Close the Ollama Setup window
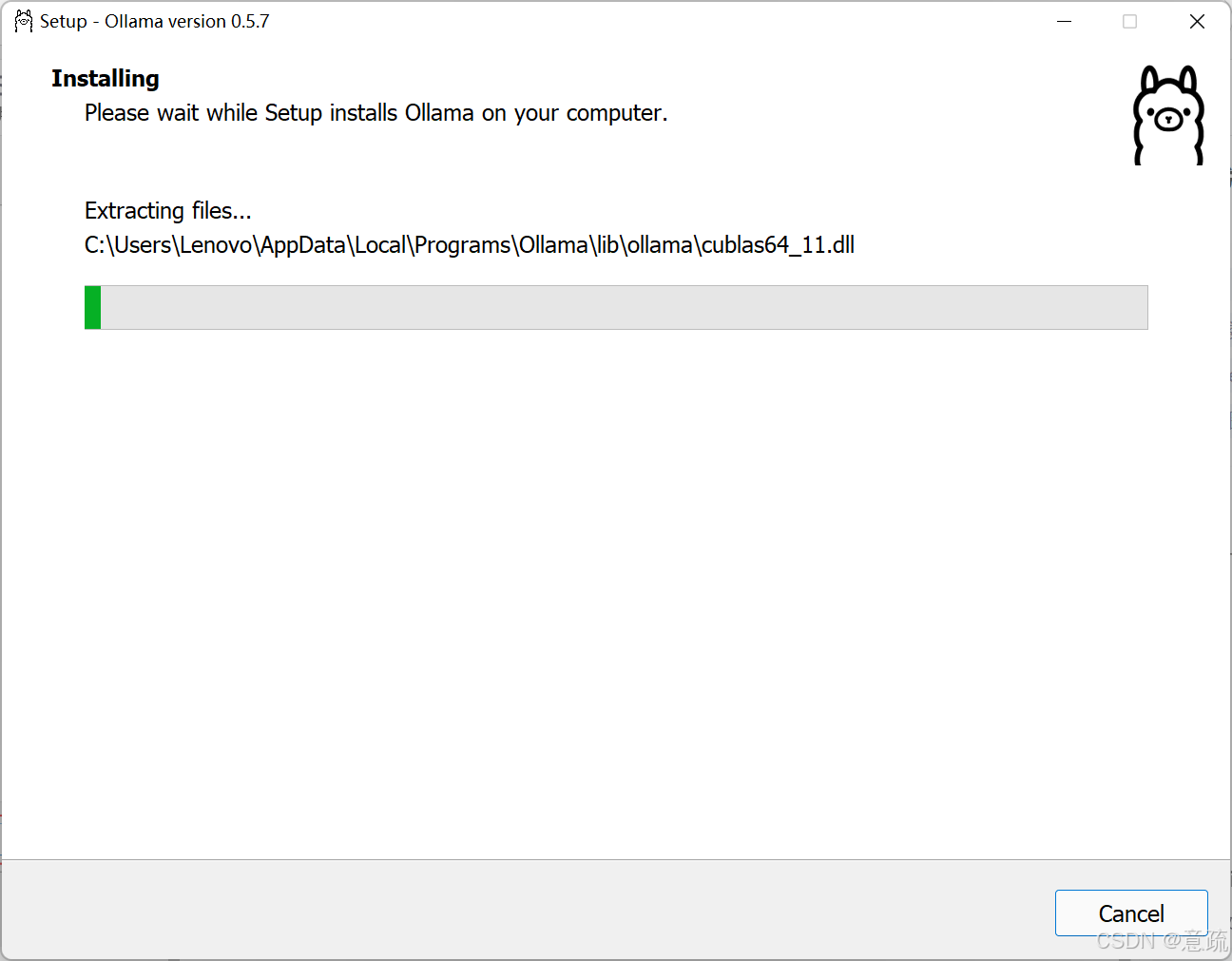Viewport: 1232px width, 961px height. (1197, 21)
